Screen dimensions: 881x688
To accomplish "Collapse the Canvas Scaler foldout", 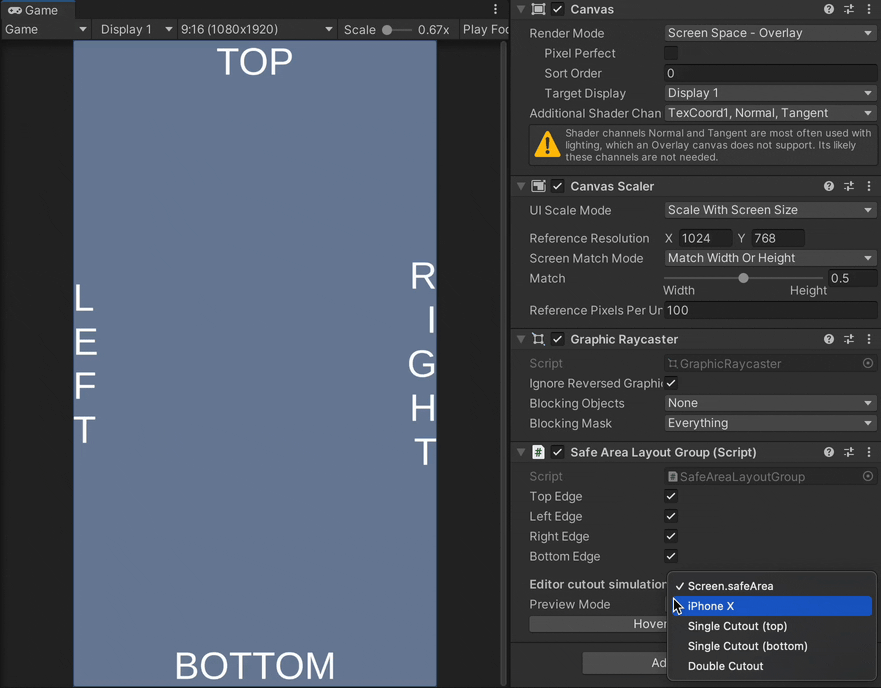I will (521, 186).
